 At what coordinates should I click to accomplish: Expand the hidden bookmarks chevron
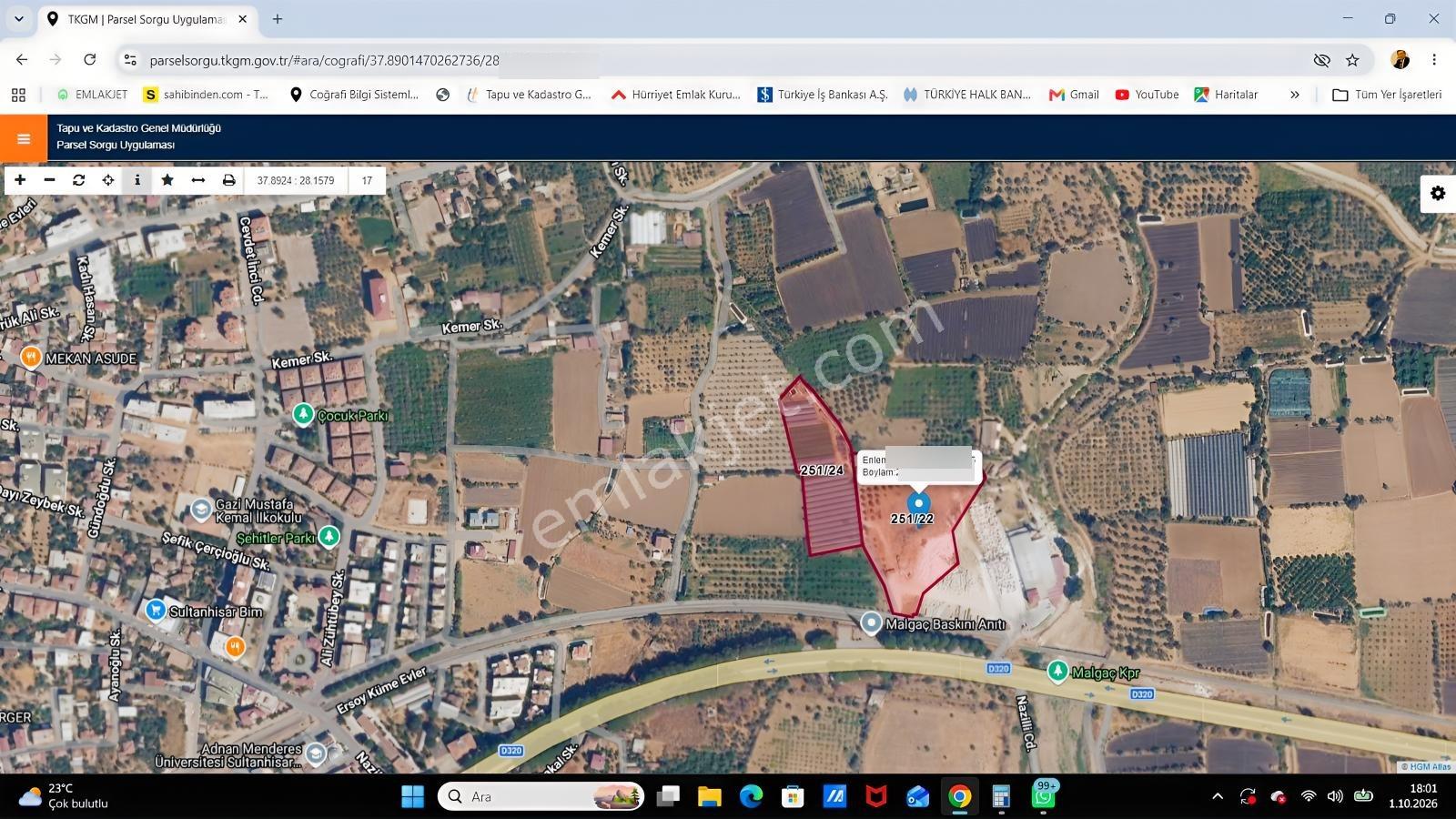pos(1295,95)
